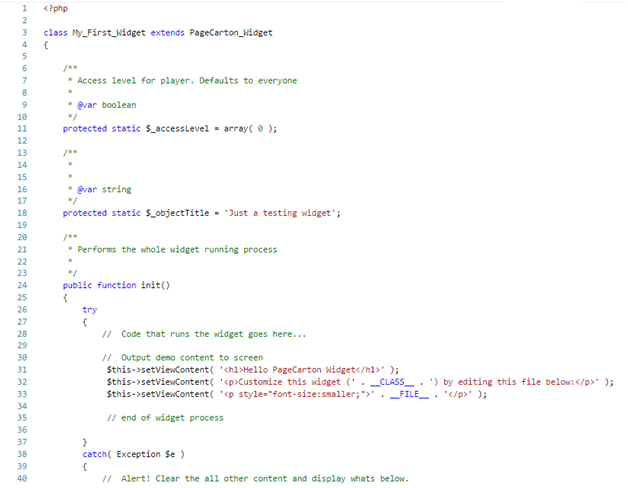The width and height of the screenshot is (628, 488).
Task: Click 'Exception $e' on line 38
Action: (x=146, y=454)
